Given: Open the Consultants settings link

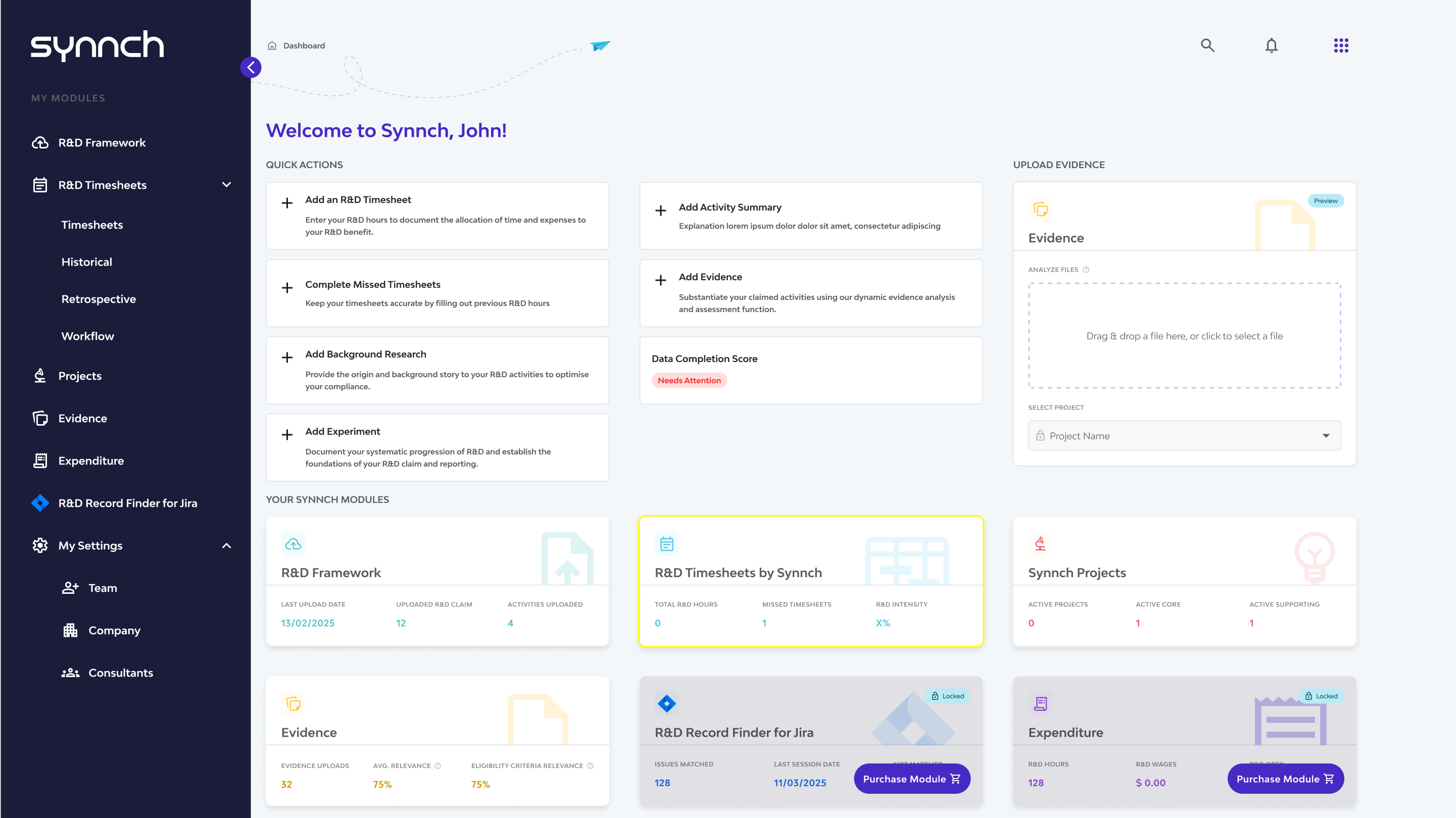Looking at the screenshot, I should coord(120,672).
